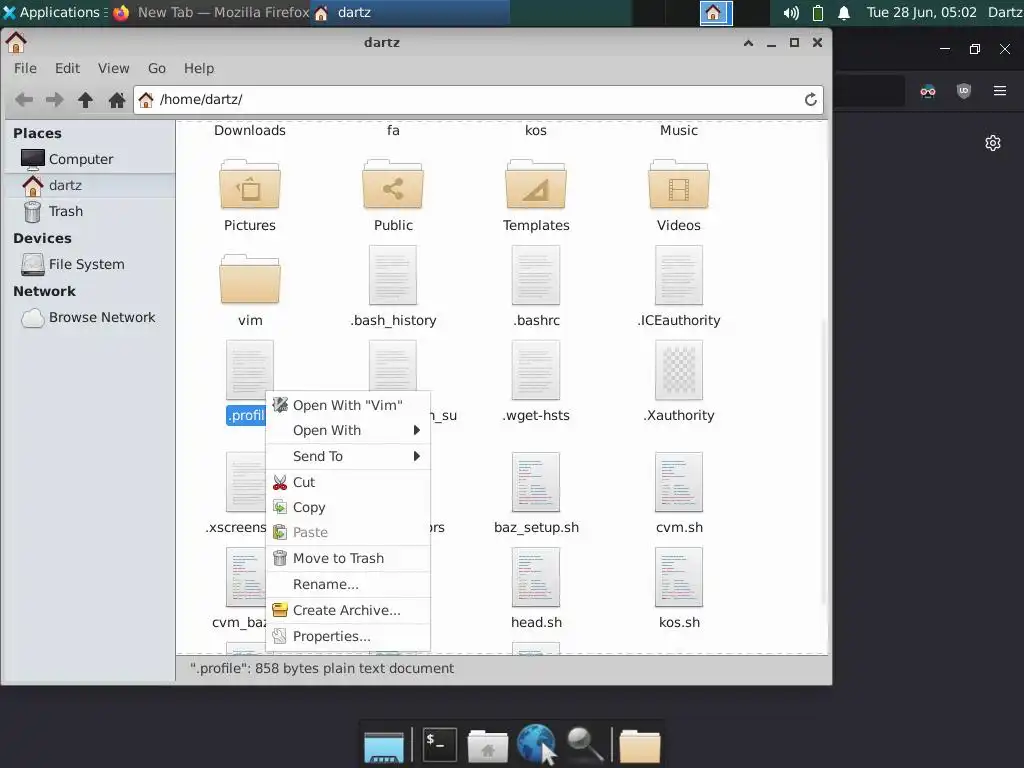The height and width of the screenshot is (768, 1024).
Task: Open Computer in Places sidebar
Action: 90,159
